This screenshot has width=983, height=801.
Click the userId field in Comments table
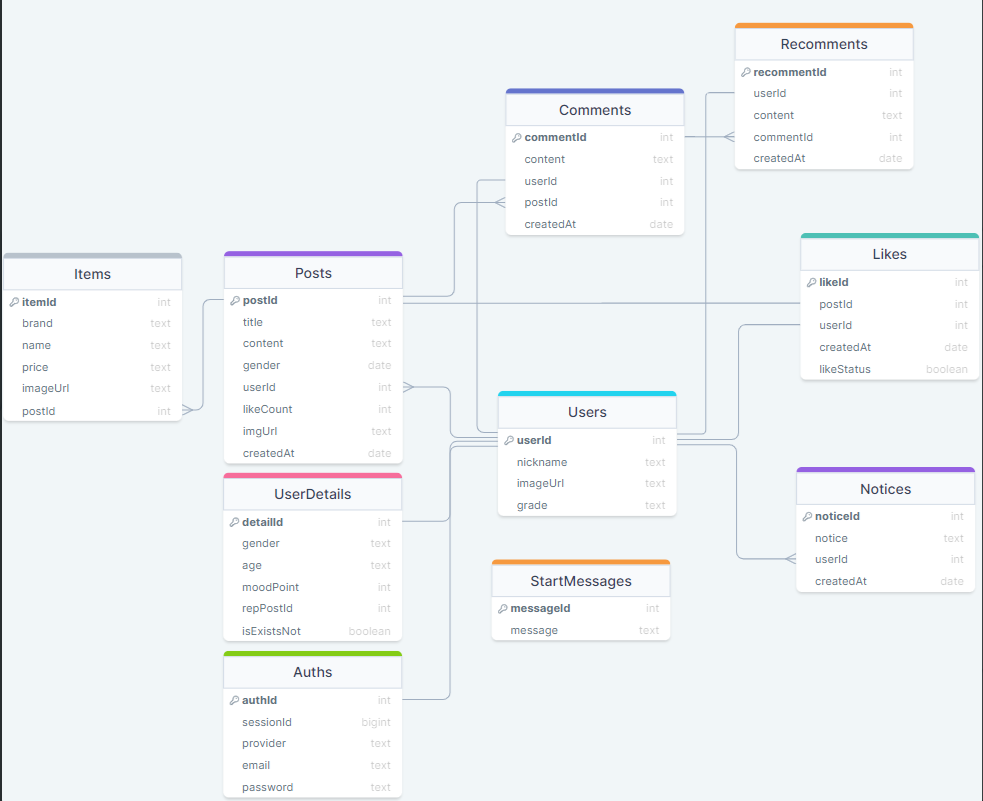coord(595,181)
